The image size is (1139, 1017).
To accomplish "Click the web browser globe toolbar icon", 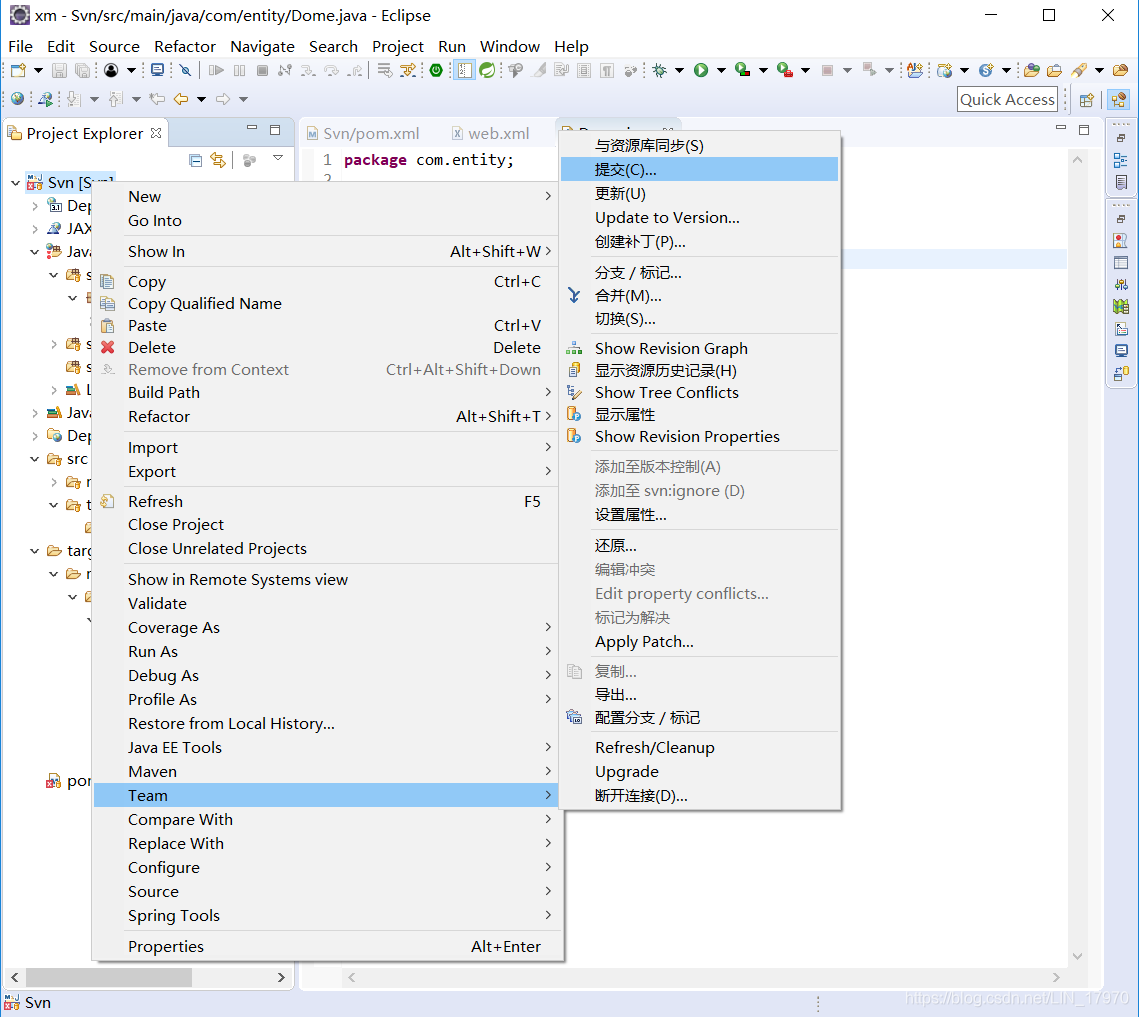I will (17, 99).
